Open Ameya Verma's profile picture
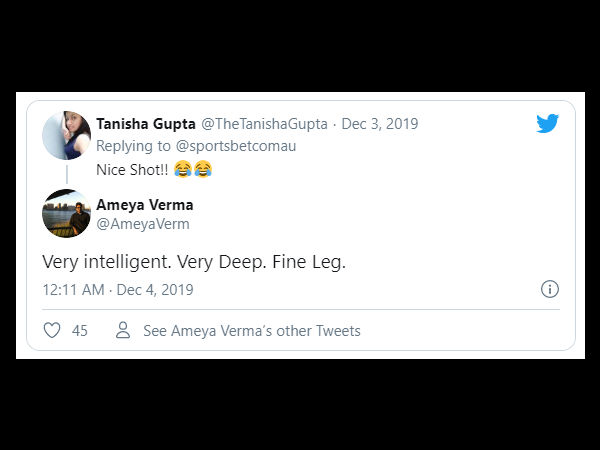This screenshot has height=450, width=600. (66, 213)
